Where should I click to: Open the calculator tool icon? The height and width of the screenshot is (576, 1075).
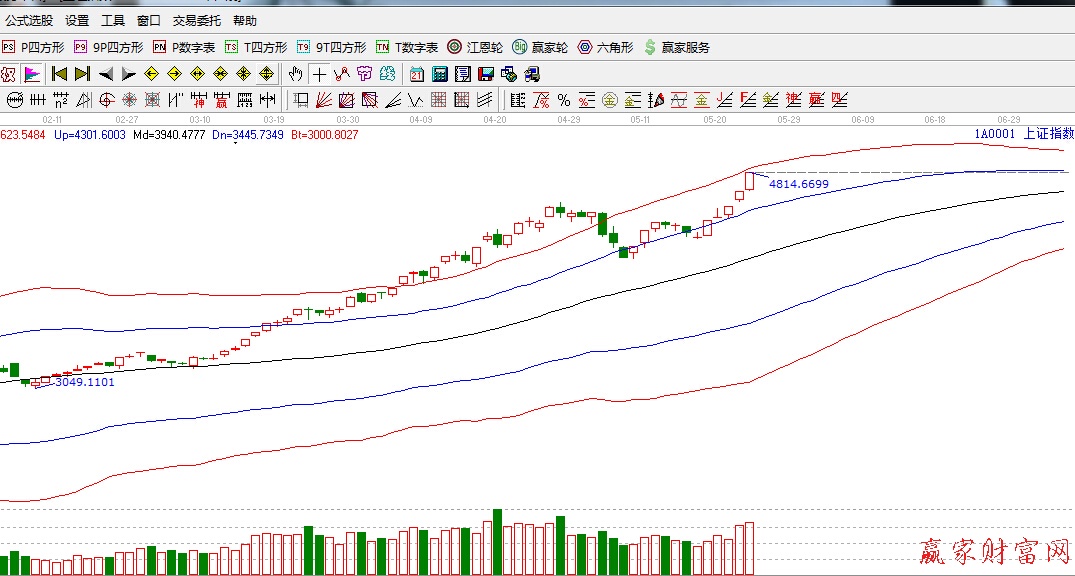point(439,74)
